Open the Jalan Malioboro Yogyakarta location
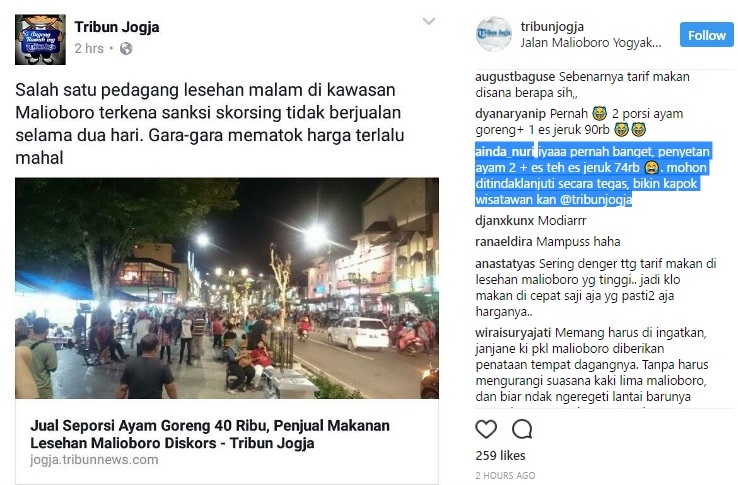Screen dimensions: 738x485 591,43
